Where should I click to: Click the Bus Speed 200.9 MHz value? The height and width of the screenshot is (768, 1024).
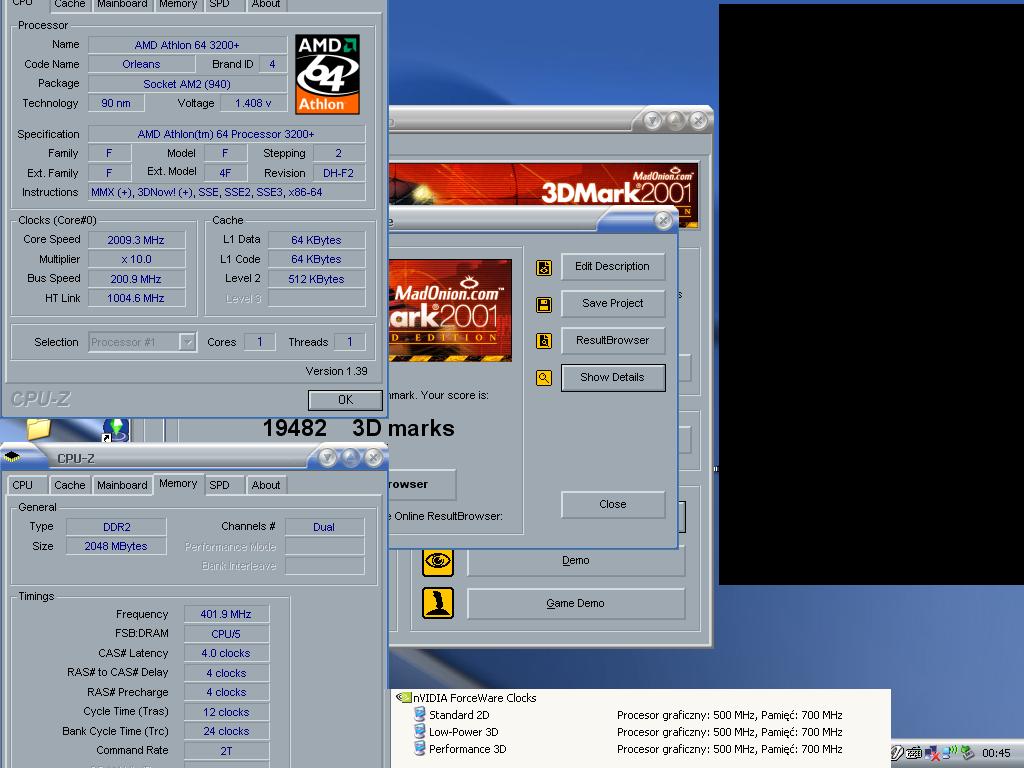pos(136,279)
